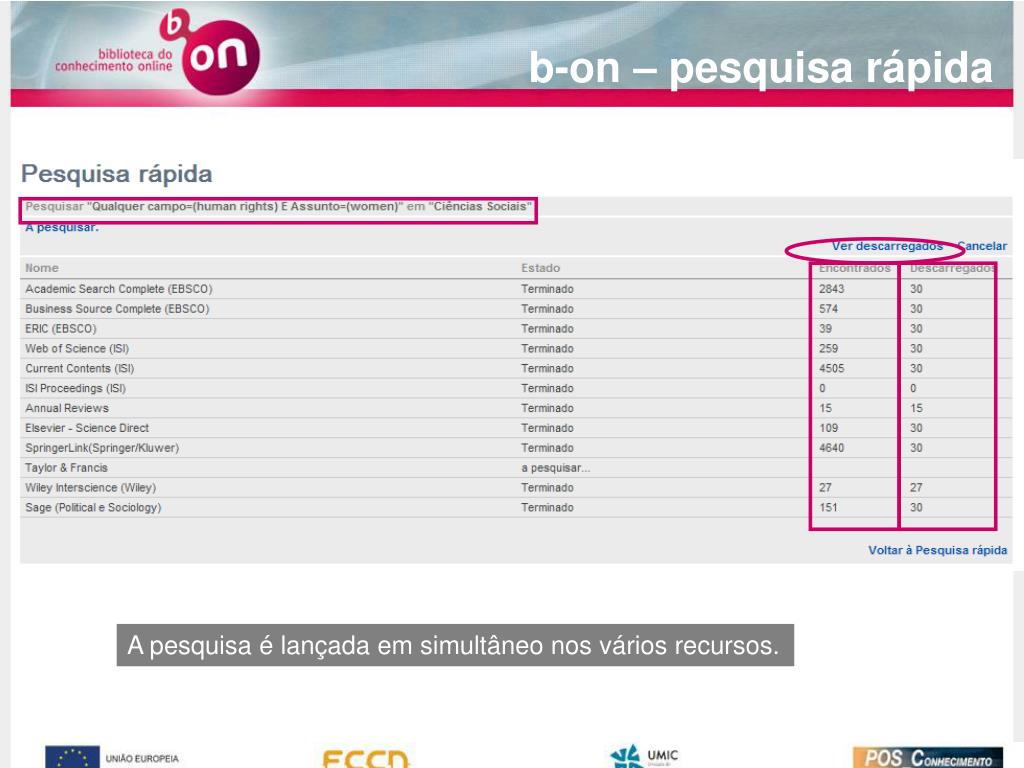Click the POS Conhecimento logo

(927, 758)
